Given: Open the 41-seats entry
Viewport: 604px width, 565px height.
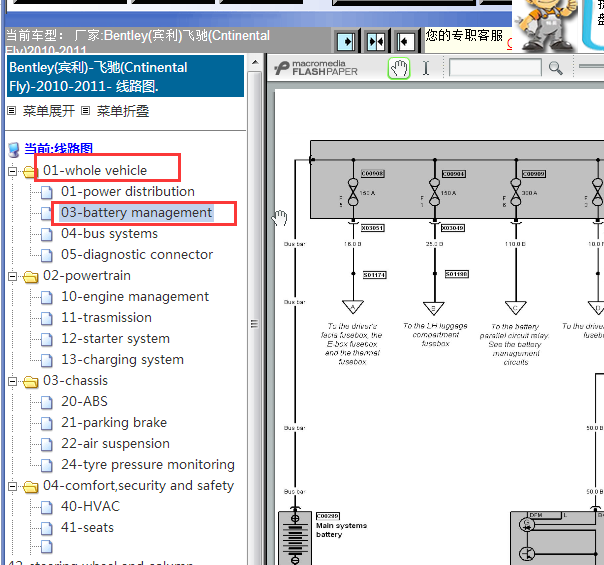Looking at the screenshot, I should pyautogui.click(x=87, y=527).
